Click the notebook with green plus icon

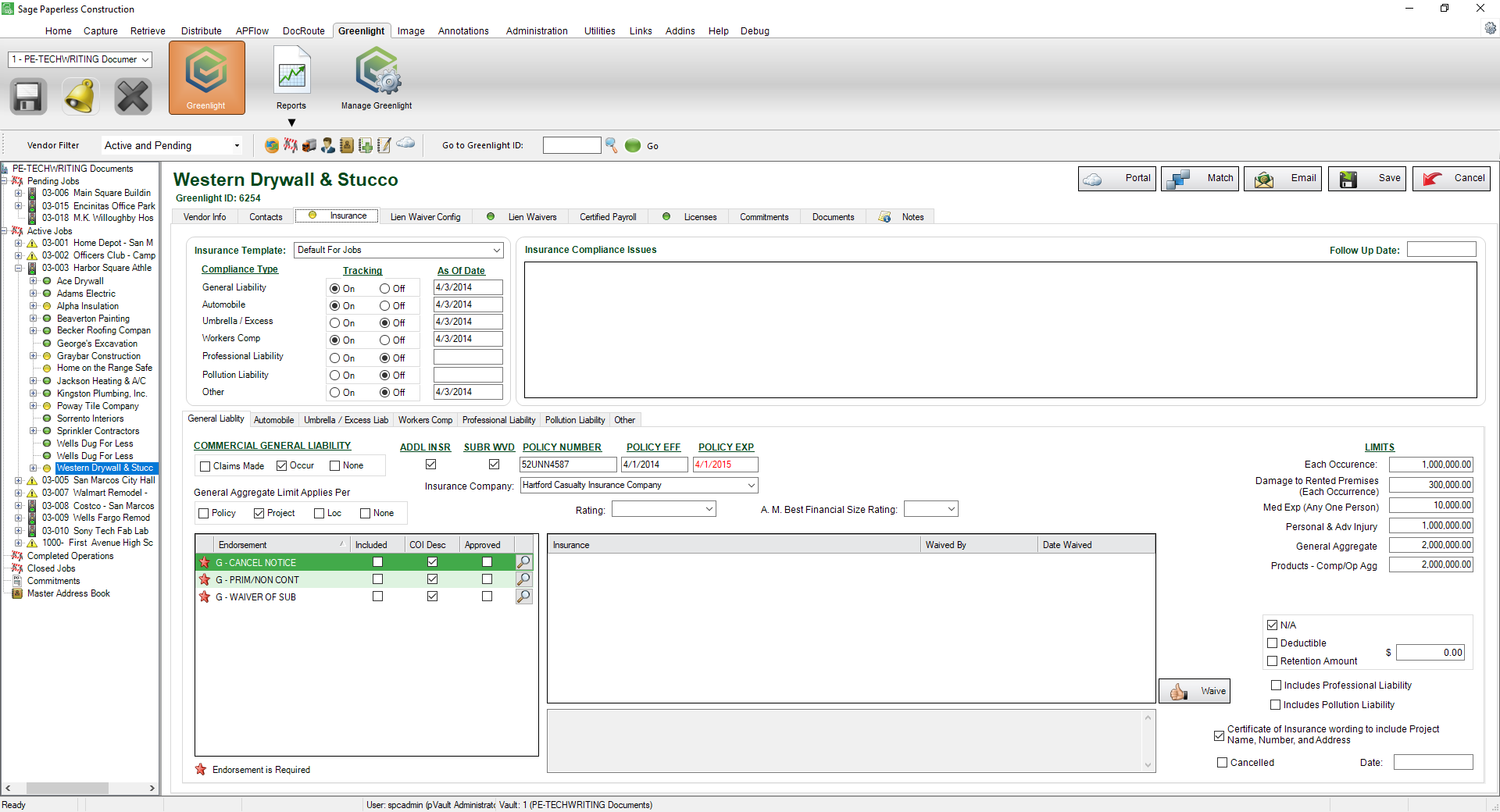tap(366, 145)
